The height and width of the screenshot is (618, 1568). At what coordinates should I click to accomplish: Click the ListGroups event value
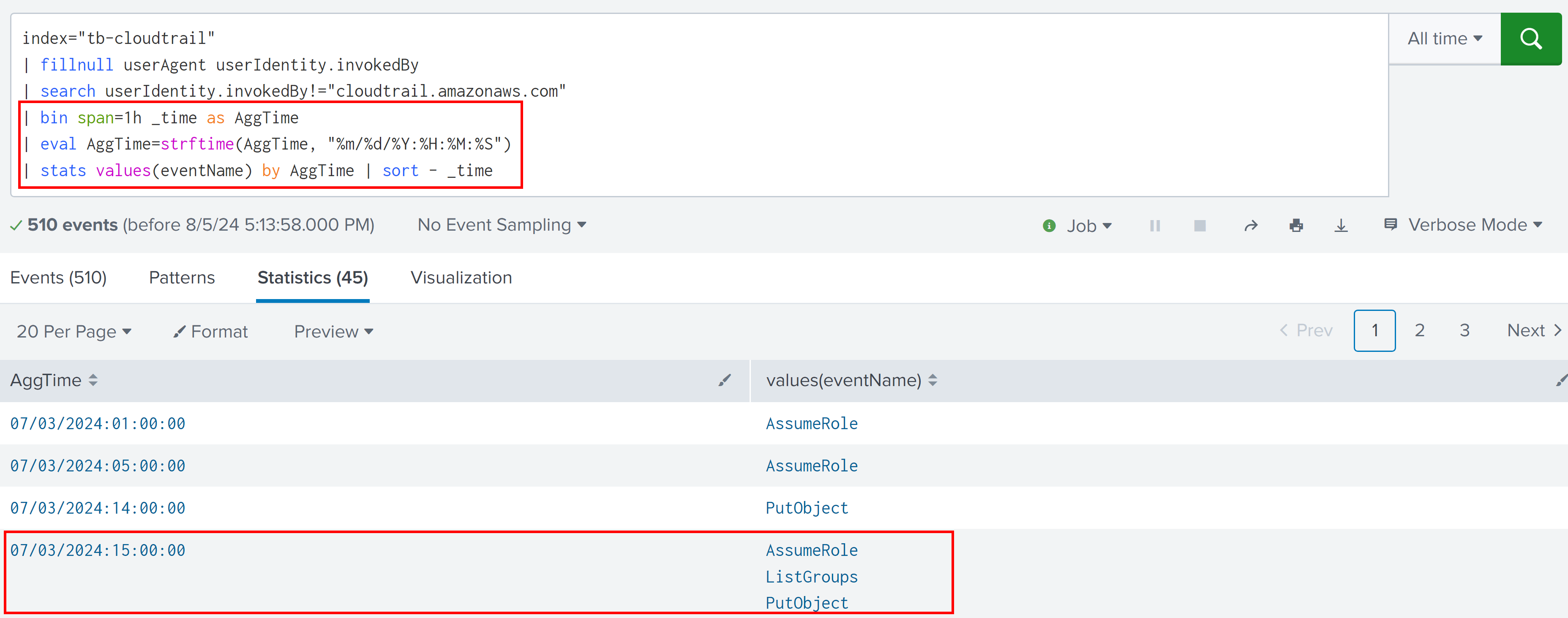pyautogui.click(x=811, y=577)
